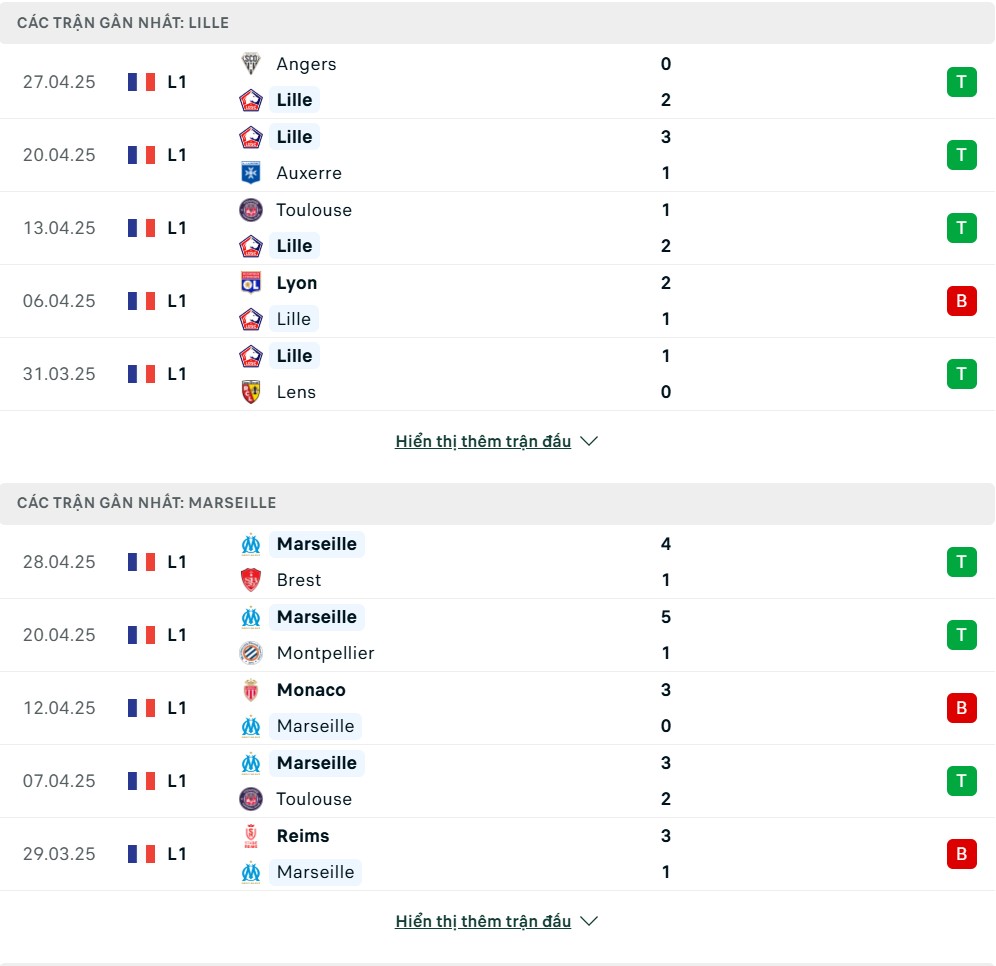
Task: Click the Montpellier club logo
Action: [251, 653]
